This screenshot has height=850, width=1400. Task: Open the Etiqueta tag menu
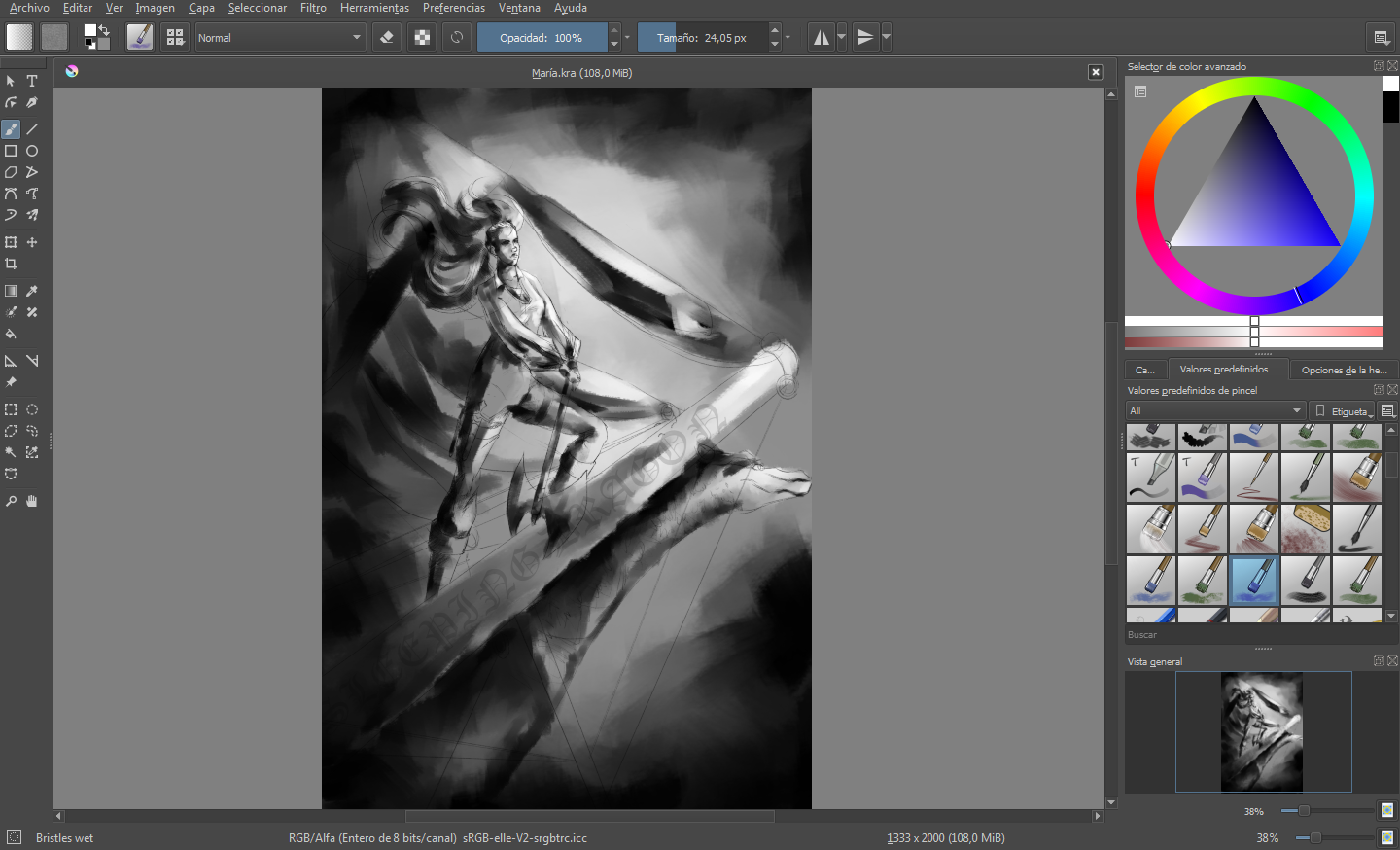tap(1343, 410)
